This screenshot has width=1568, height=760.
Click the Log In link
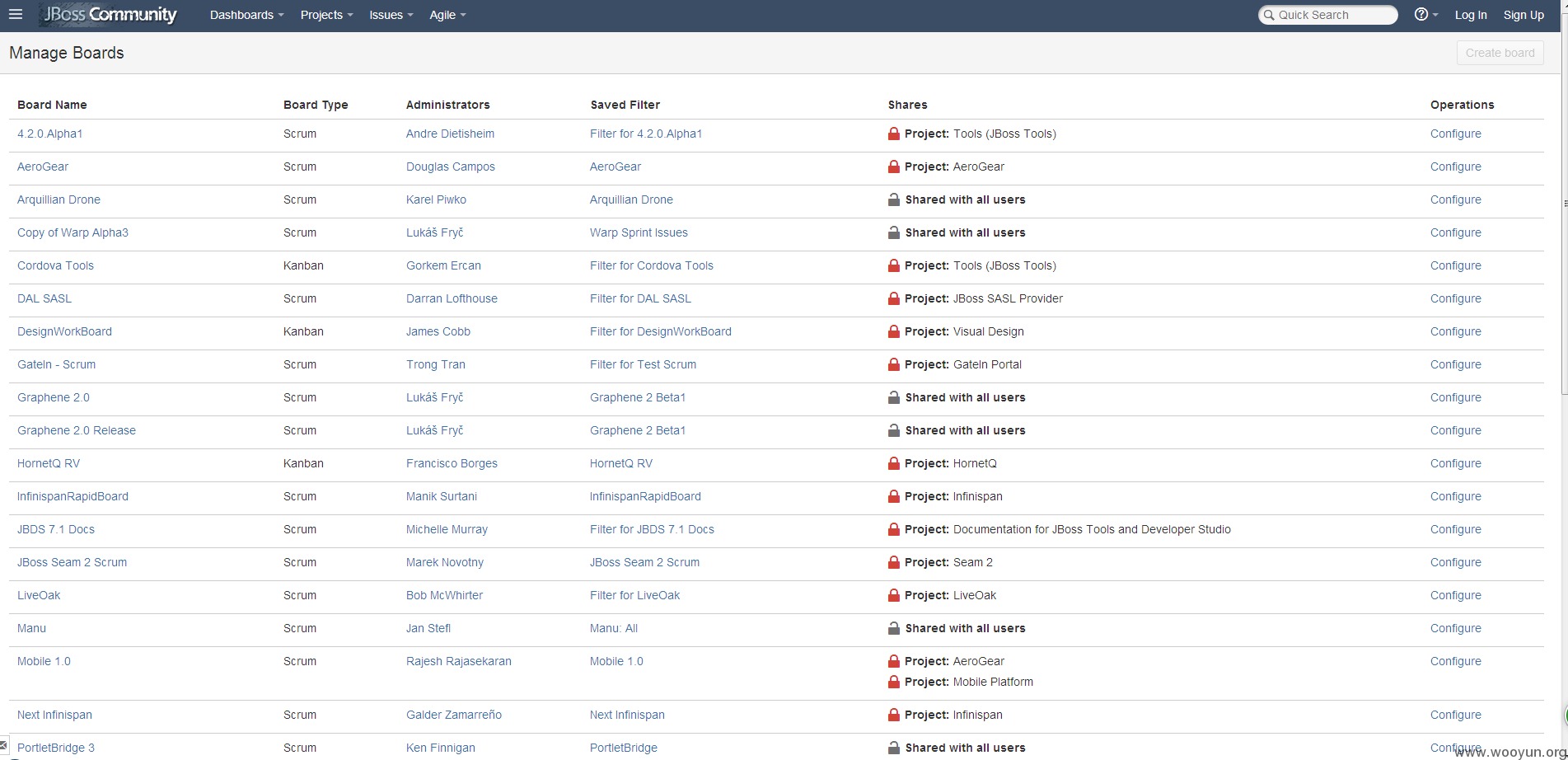pyautogui.click(x=1471, y=15)
